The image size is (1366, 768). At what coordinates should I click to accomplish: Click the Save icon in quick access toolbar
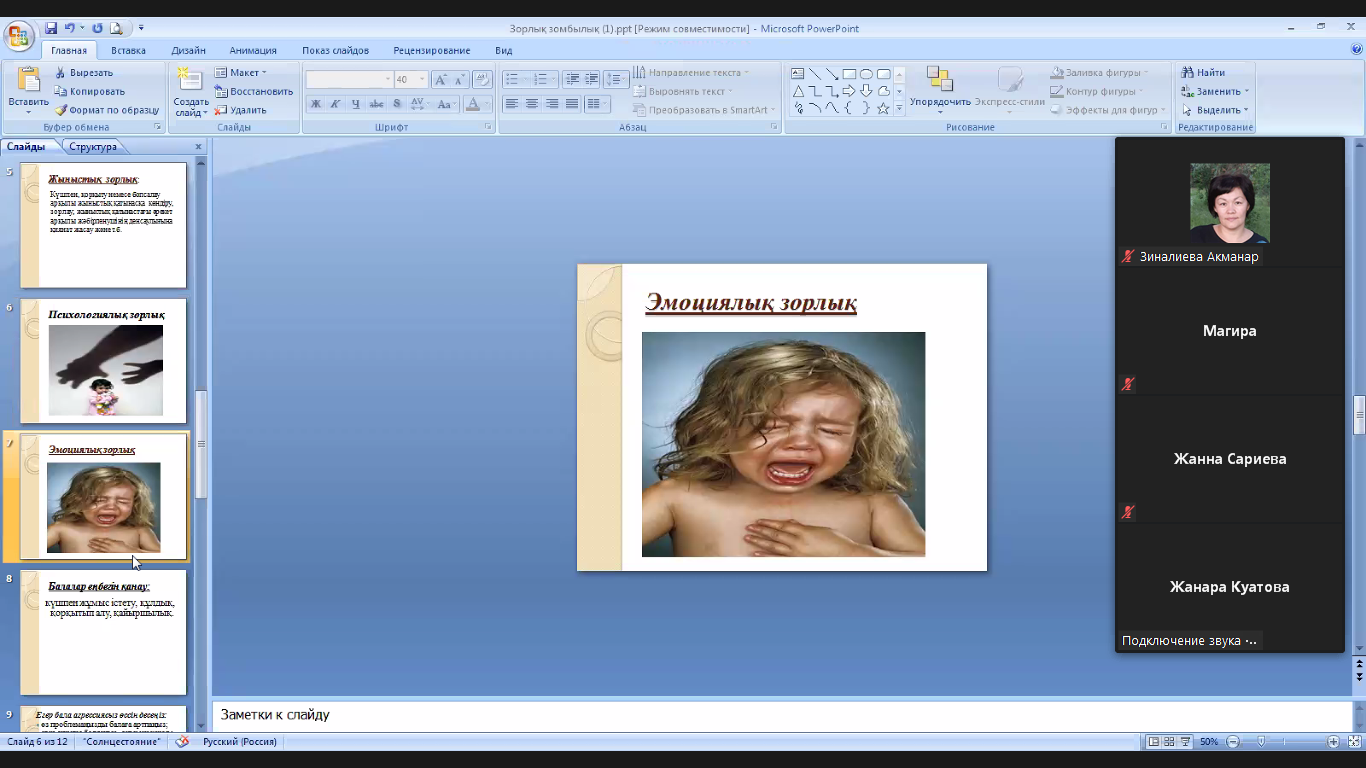(51, 28)
